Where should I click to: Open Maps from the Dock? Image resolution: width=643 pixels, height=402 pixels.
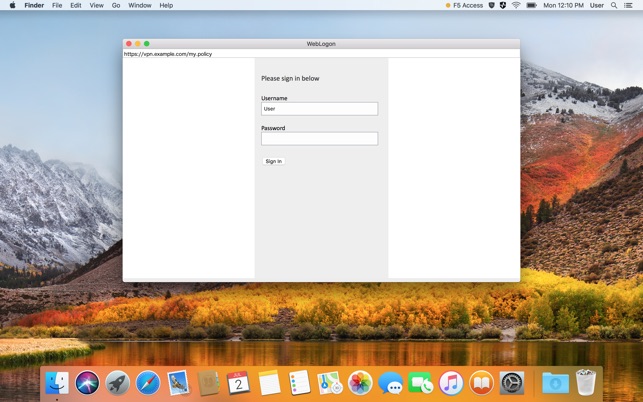330,383
